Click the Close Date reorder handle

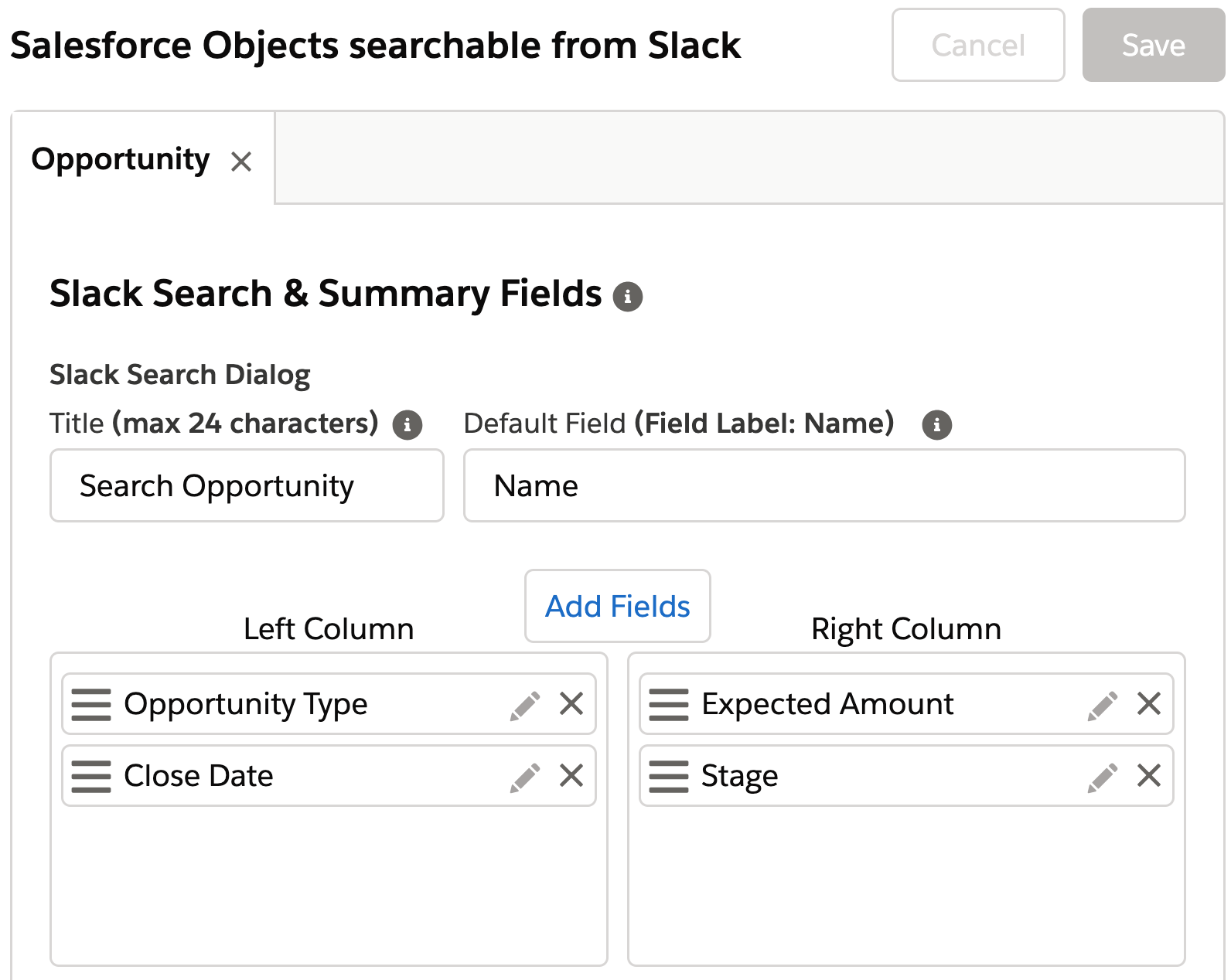[x=91, y=776]
